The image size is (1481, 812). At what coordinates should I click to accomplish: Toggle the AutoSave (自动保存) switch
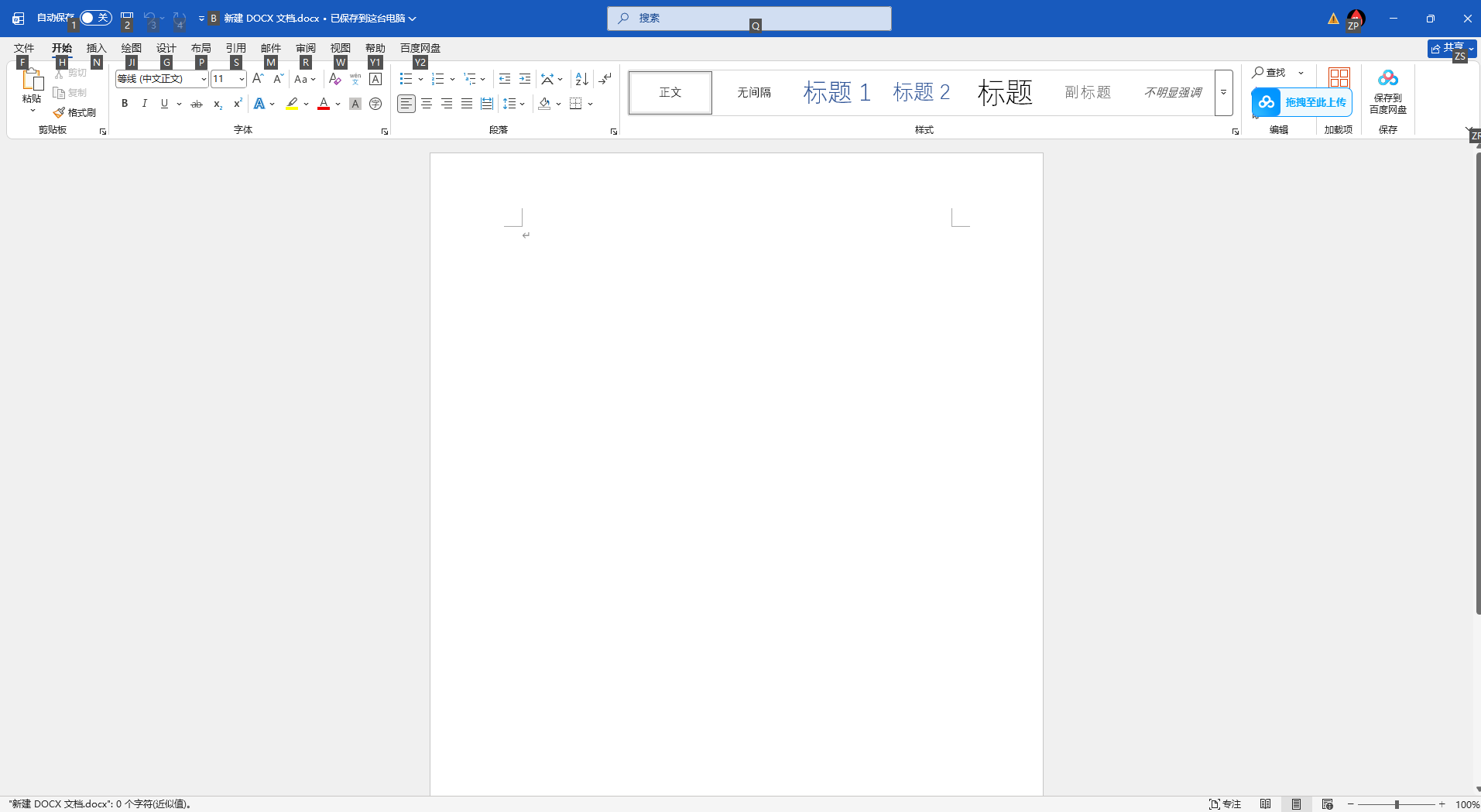[x=96, y=18]
